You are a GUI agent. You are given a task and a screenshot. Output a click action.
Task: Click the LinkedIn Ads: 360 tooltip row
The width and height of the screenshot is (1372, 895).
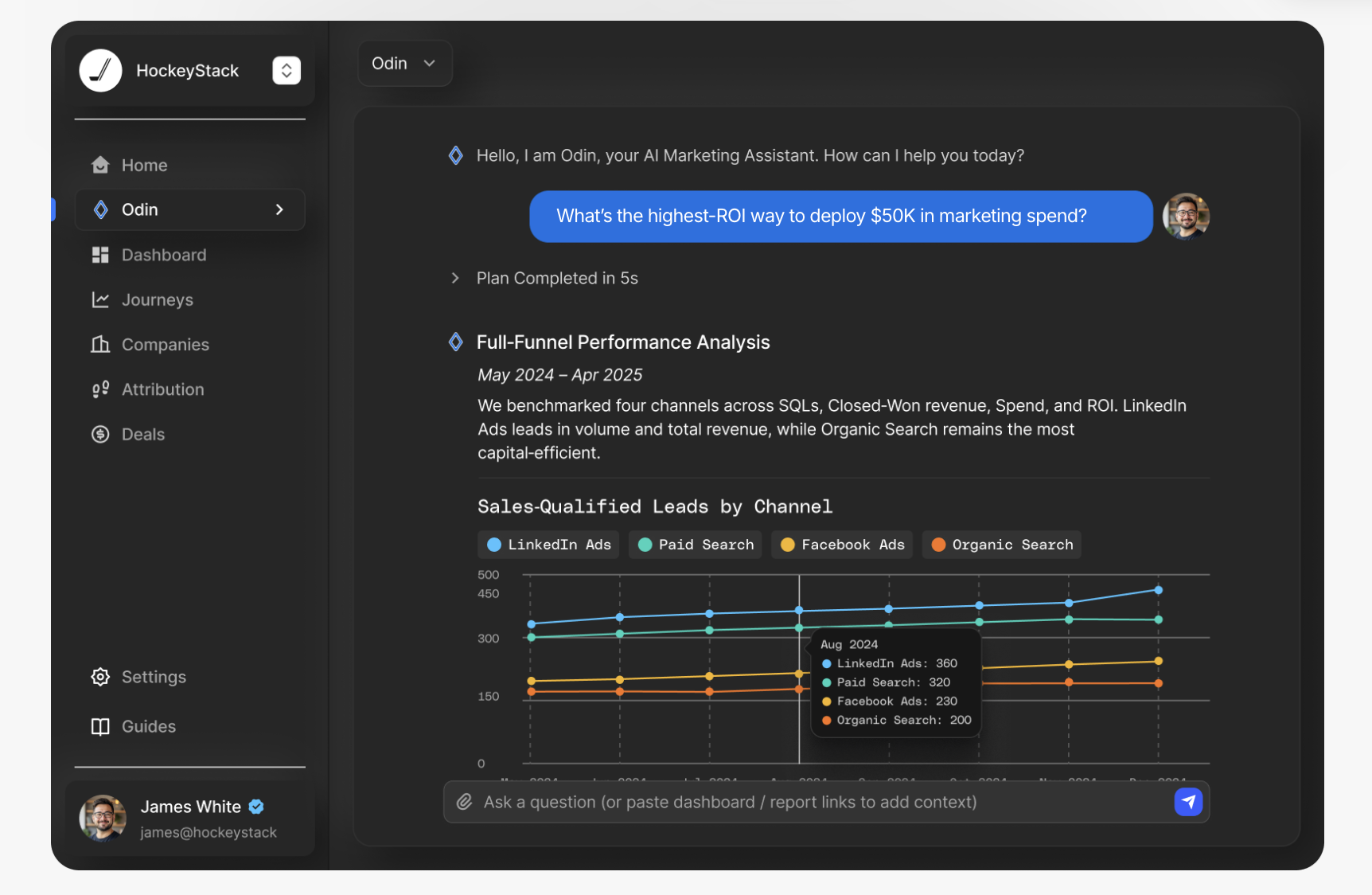point(890,663)
